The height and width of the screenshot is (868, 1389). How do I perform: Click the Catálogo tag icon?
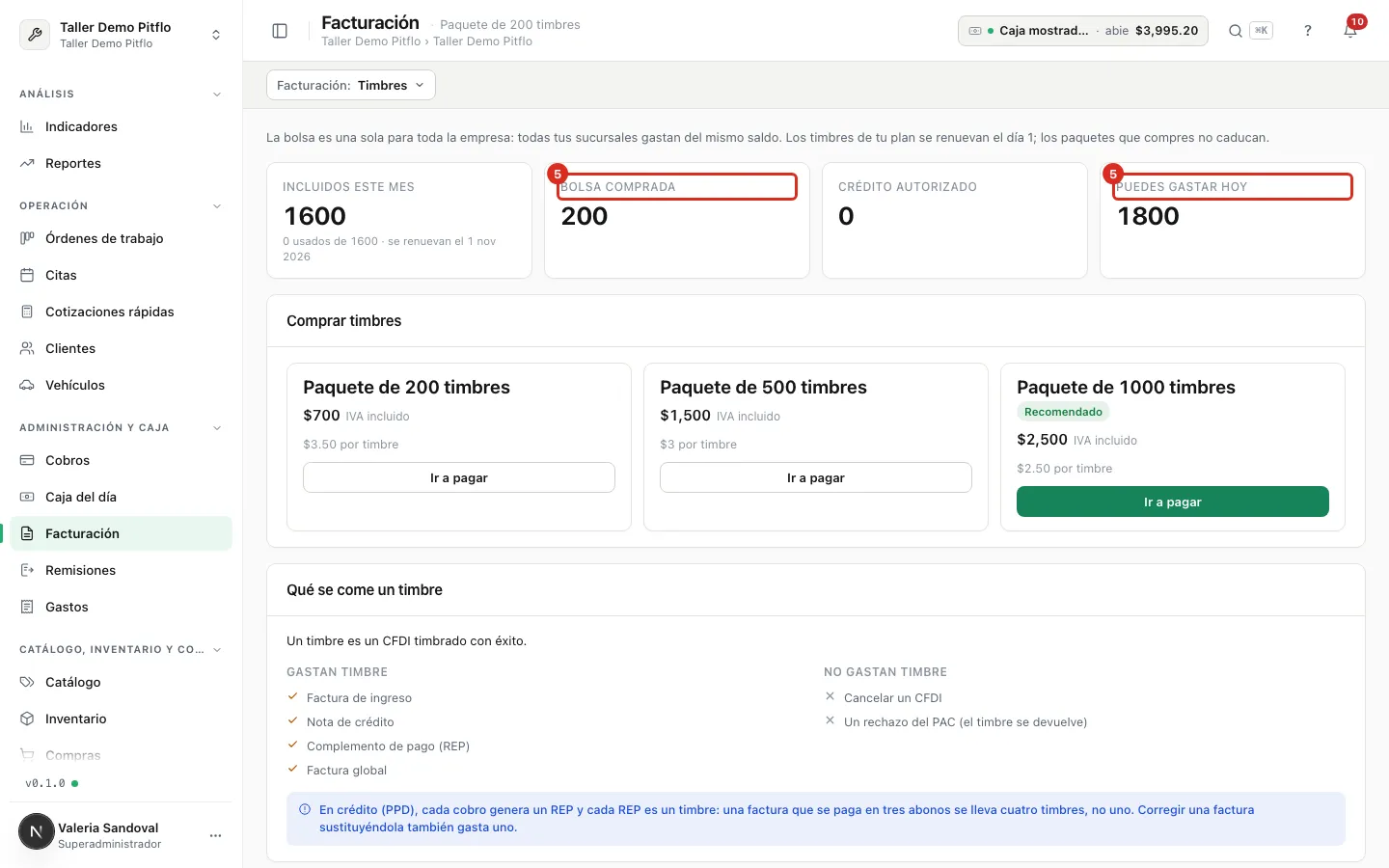[x=27, y=682]
